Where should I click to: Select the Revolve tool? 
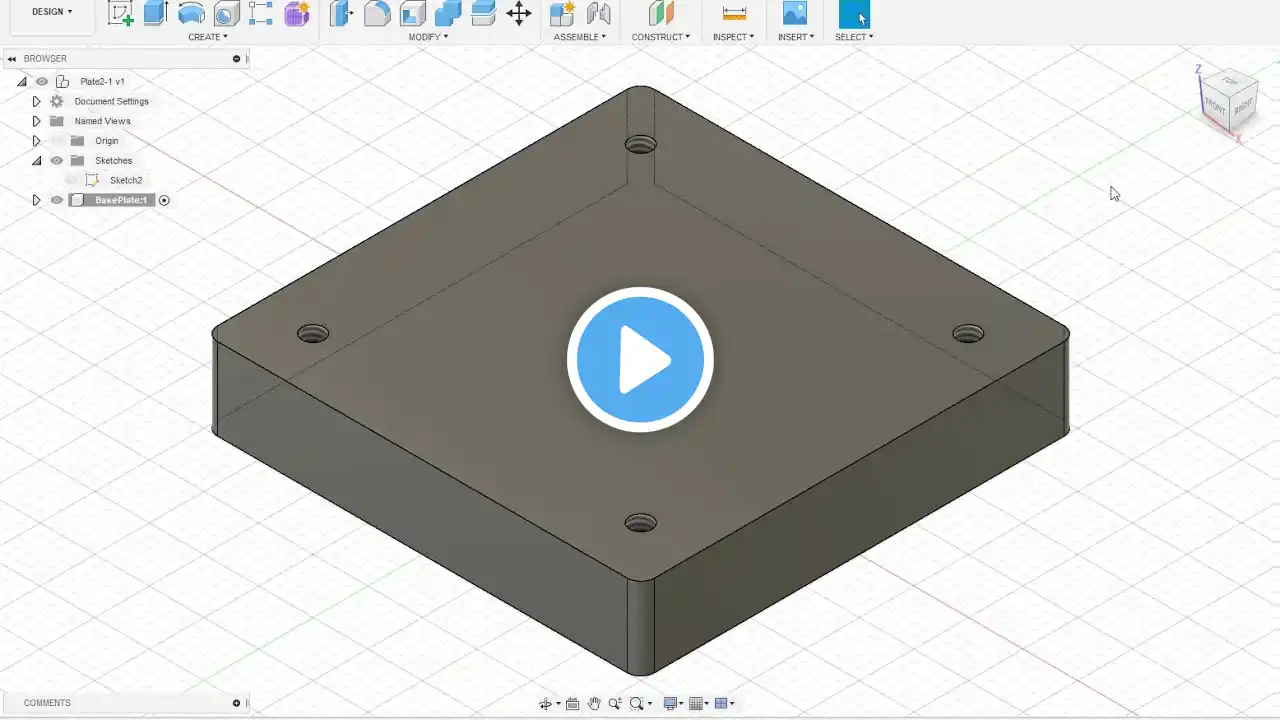[x=191, y=13]
